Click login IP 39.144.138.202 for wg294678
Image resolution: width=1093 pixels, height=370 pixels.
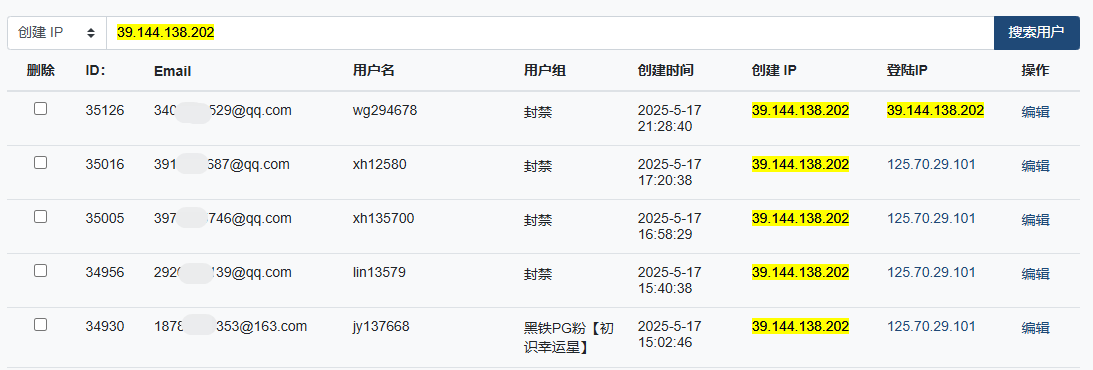point(935,110)
